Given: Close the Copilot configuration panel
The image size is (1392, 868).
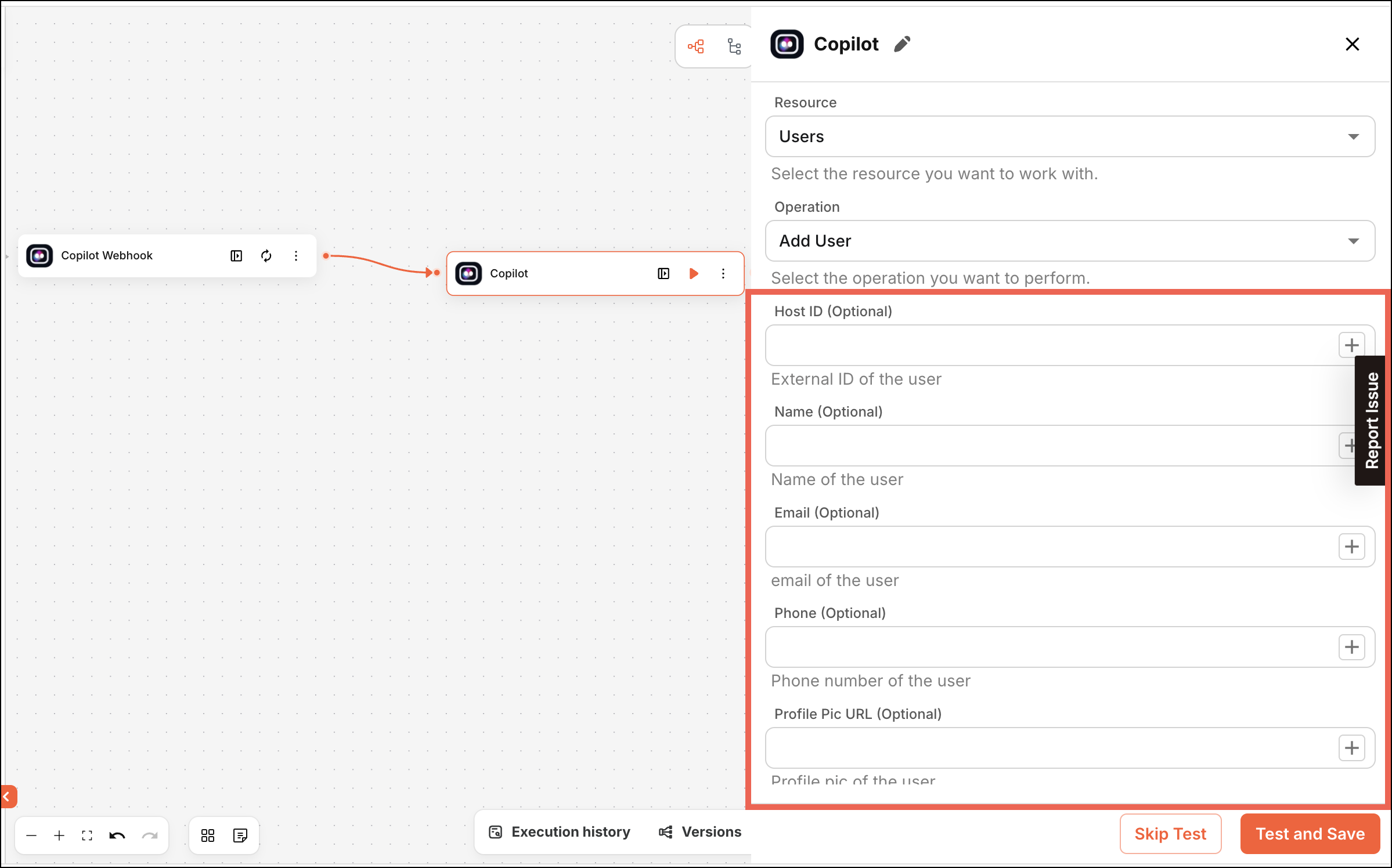Looking at the screenshot, I should [x=1352, y=44].
